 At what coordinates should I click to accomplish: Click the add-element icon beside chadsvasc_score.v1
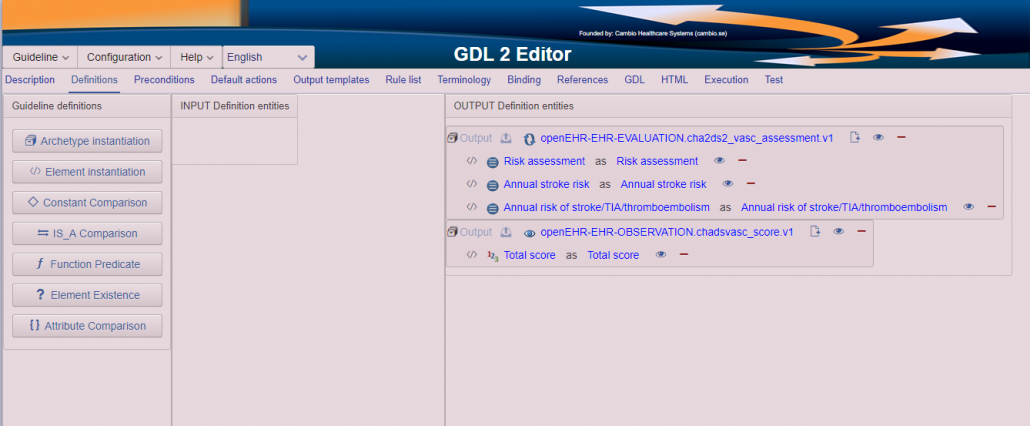pyautogui.click(x=815, y=232)
